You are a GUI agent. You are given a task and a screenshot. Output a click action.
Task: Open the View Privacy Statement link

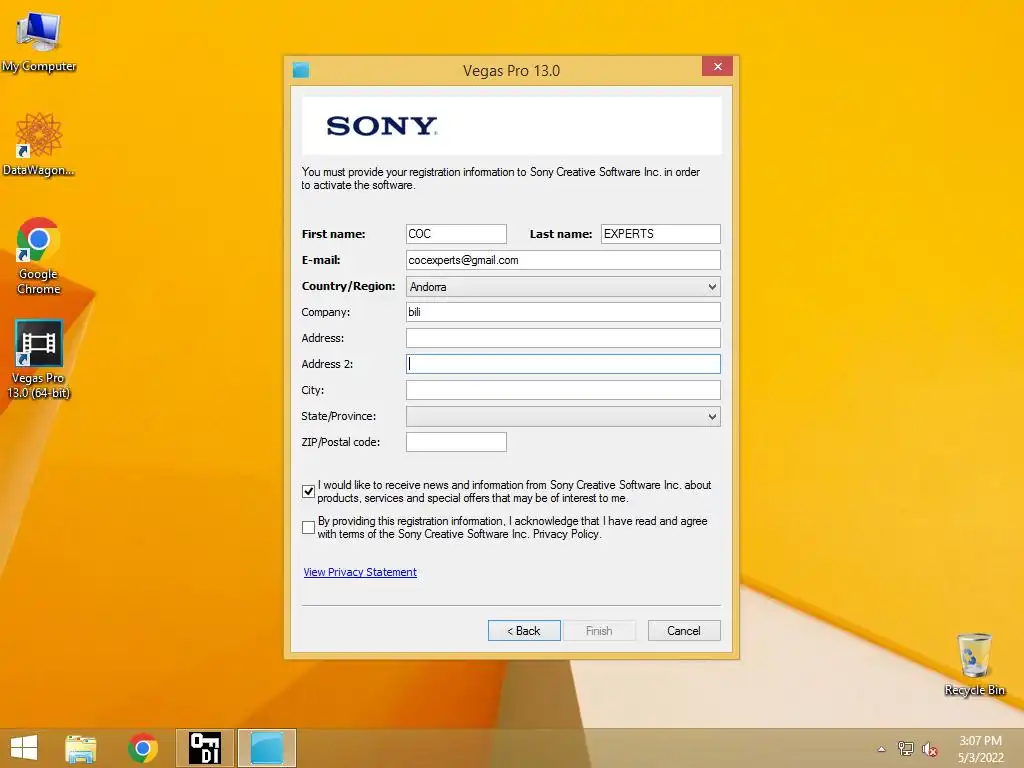click(360, 572)
